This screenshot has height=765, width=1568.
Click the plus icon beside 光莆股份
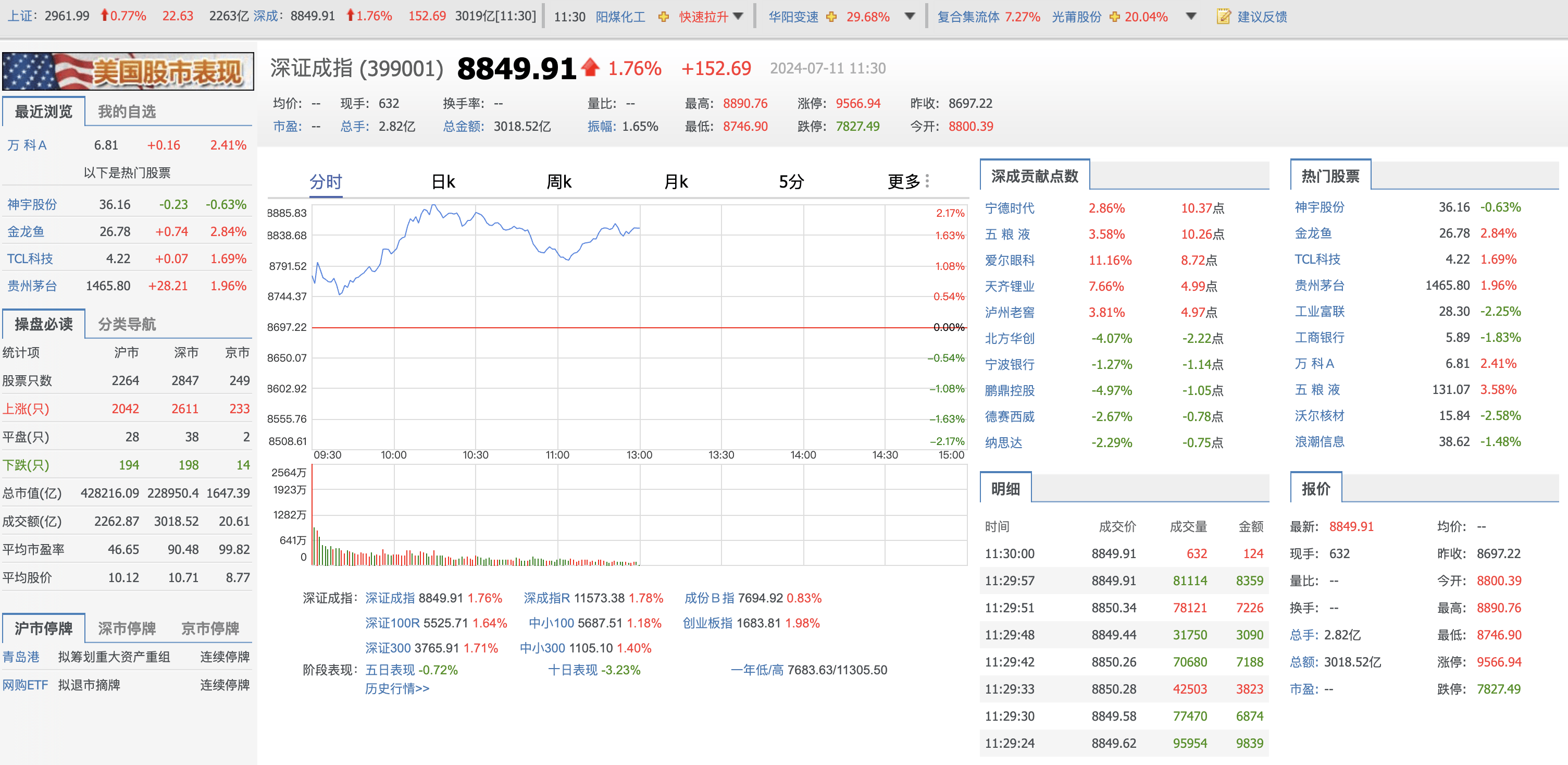pyautogui.click(x=1113, y=17)
